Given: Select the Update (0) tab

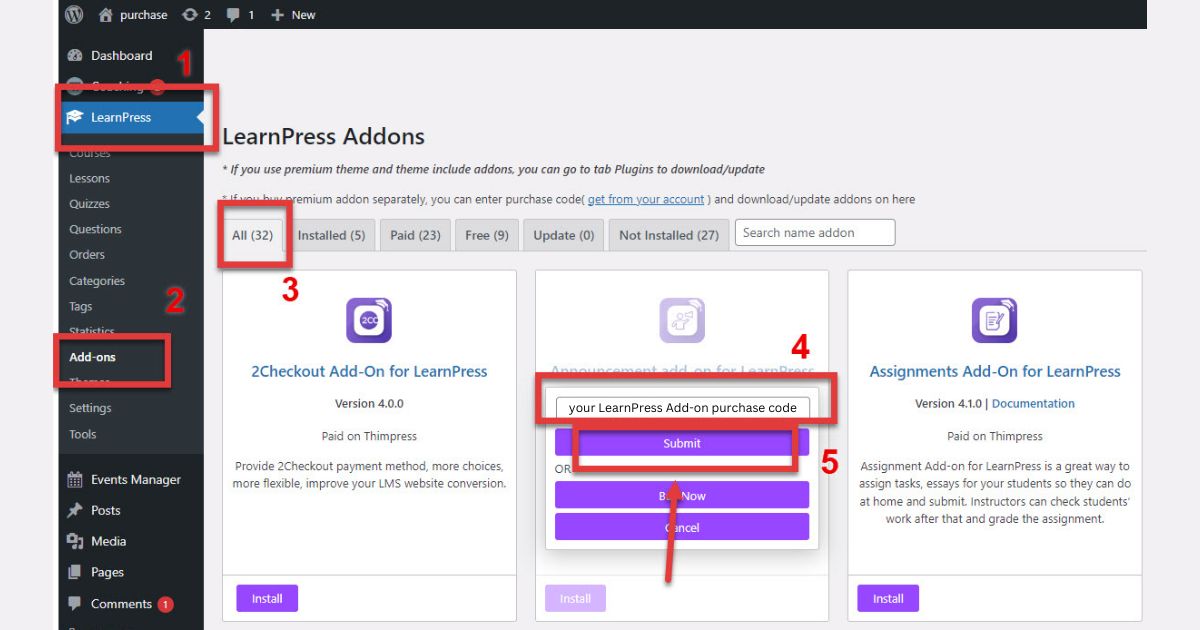Looking at the screenshot, I should [564, 236].
